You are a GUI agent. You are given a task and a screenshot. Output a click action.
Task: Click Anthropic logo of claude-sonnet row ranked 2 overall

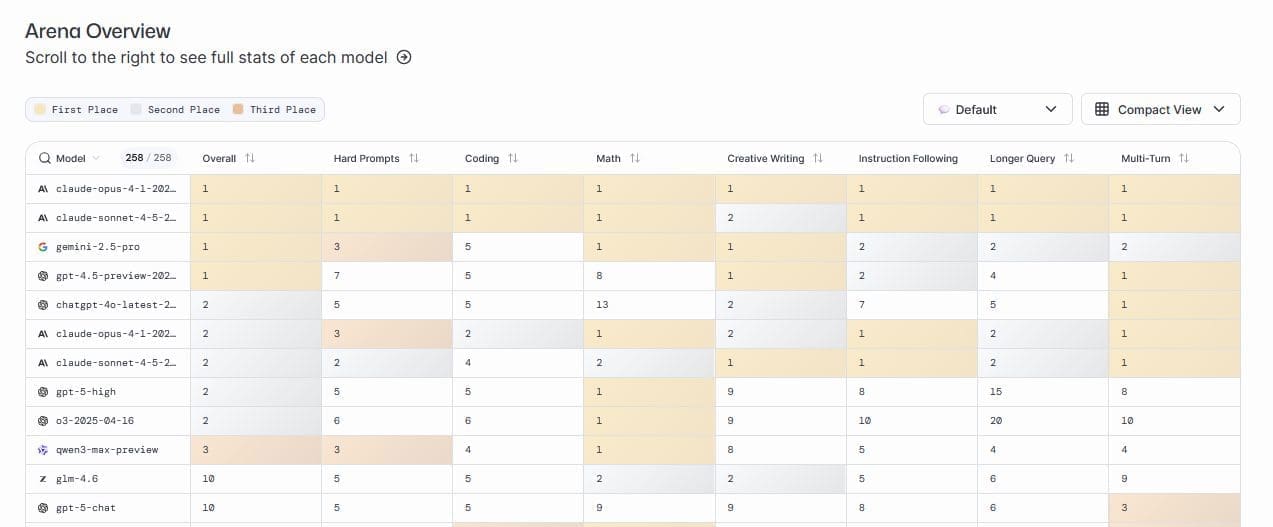pyautogui.click(x=43, y=362)
